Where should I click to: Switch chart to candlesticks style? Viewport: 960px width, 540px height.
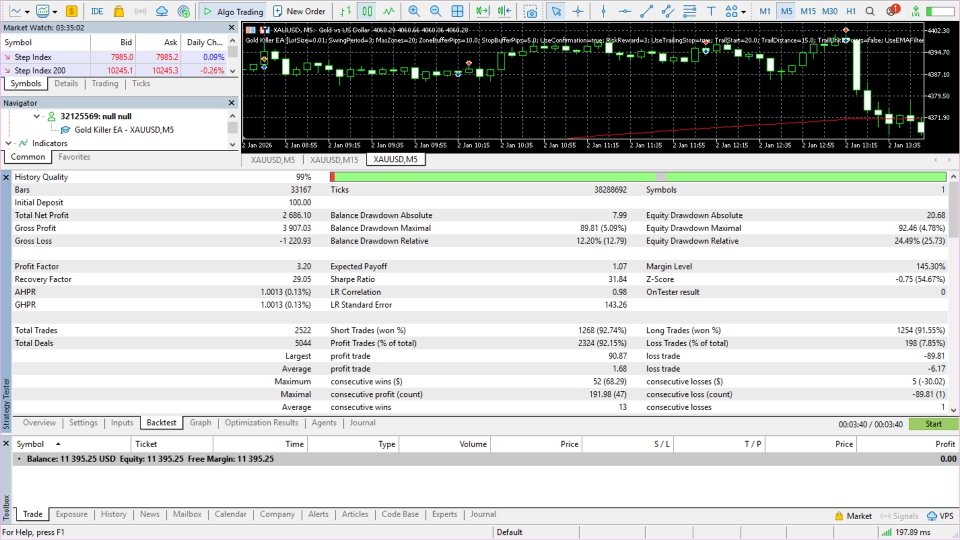point(367,11)
